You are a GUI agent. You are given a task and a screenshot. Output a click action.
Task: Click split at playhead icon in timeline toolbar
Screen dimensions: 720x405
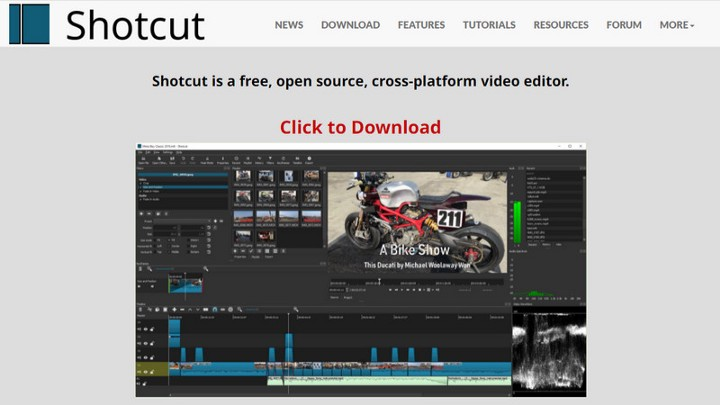[205, 309]
